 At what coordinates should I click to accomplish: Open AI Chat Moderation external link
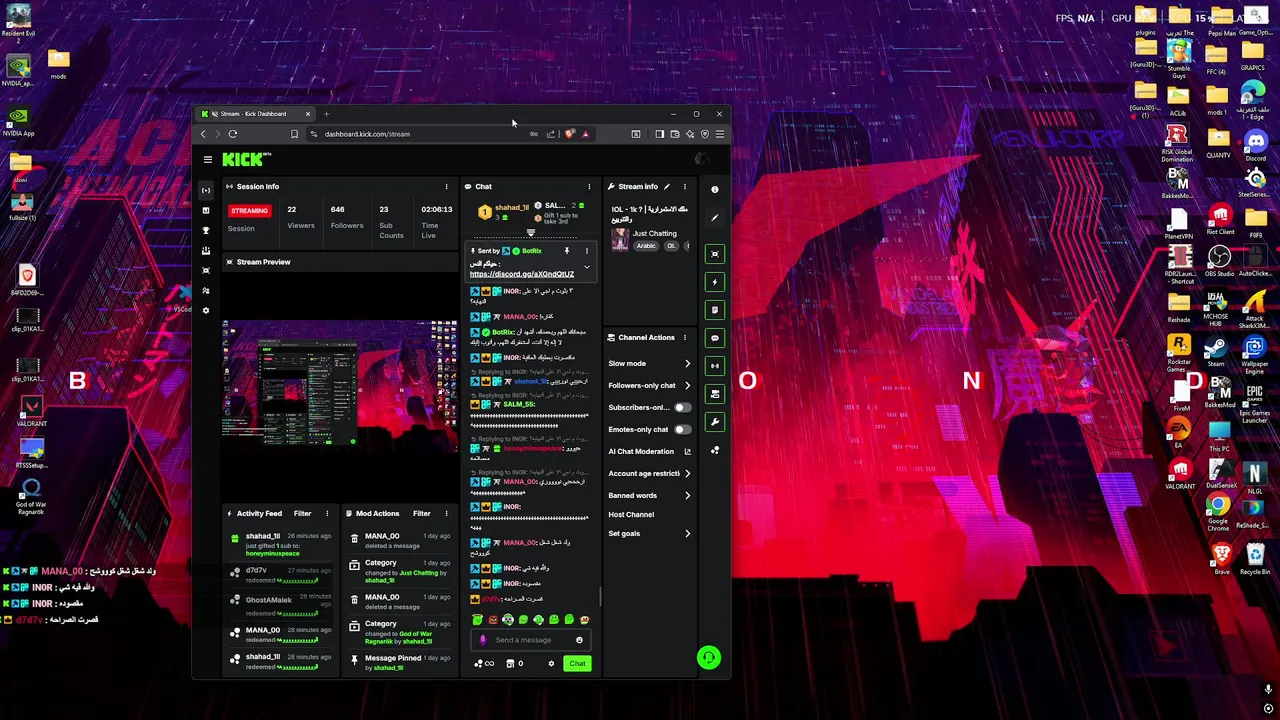tap(687, 452)
